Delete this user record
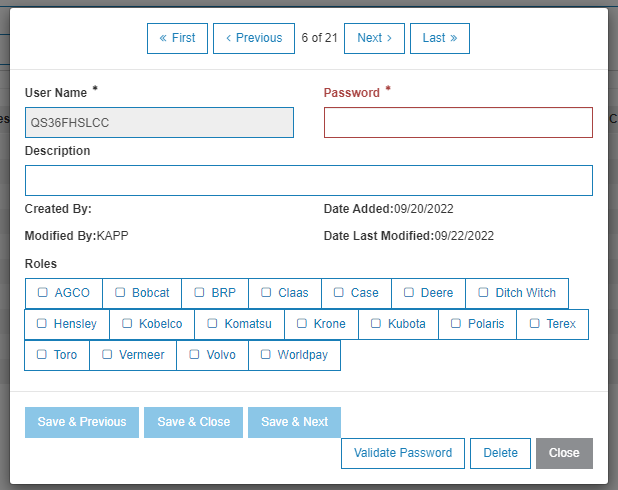The height and width of the screenshot is (490, 618). point(500,453)
